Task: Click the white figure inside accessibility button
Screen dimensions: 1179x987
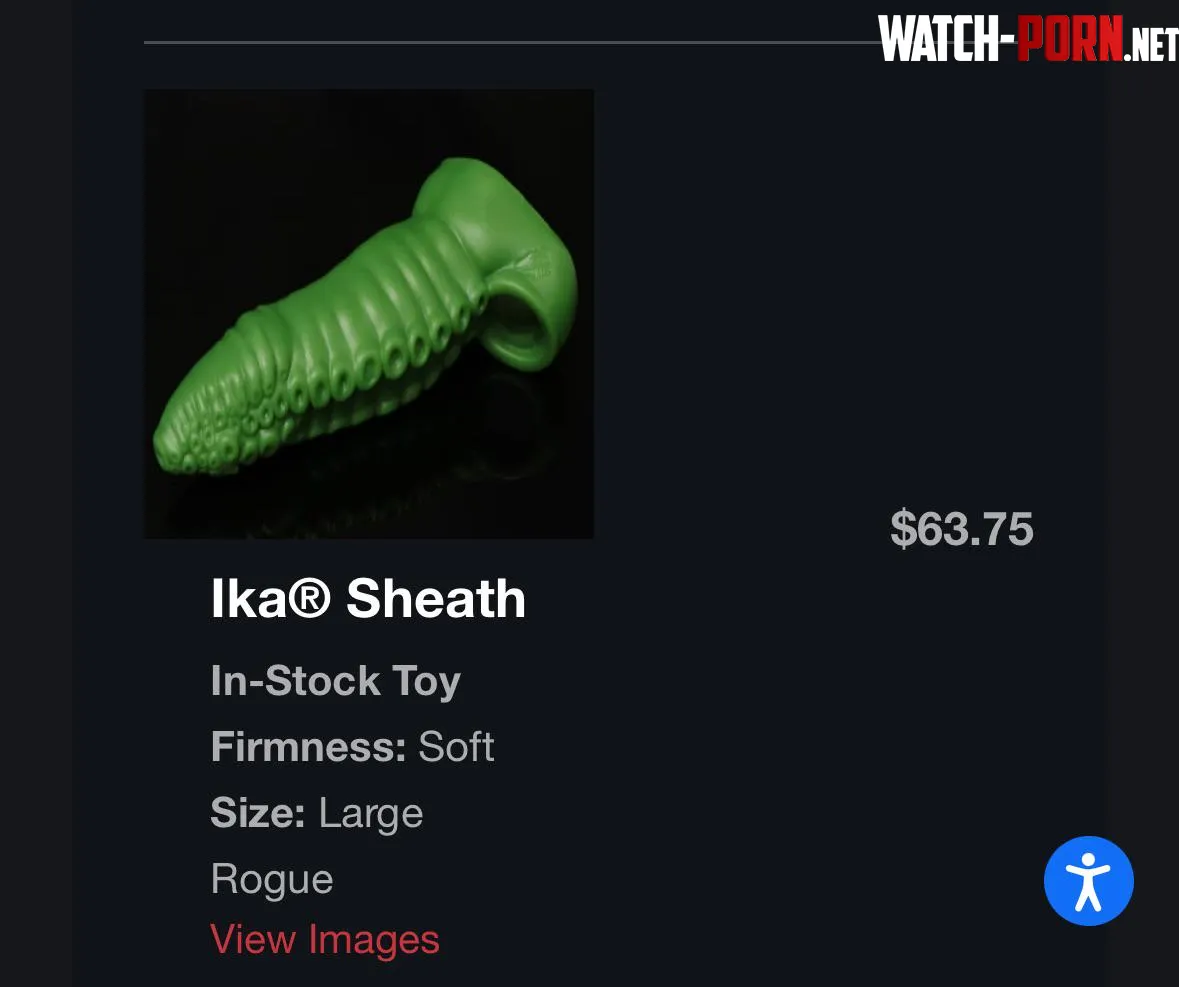Action: [1088, 881]
